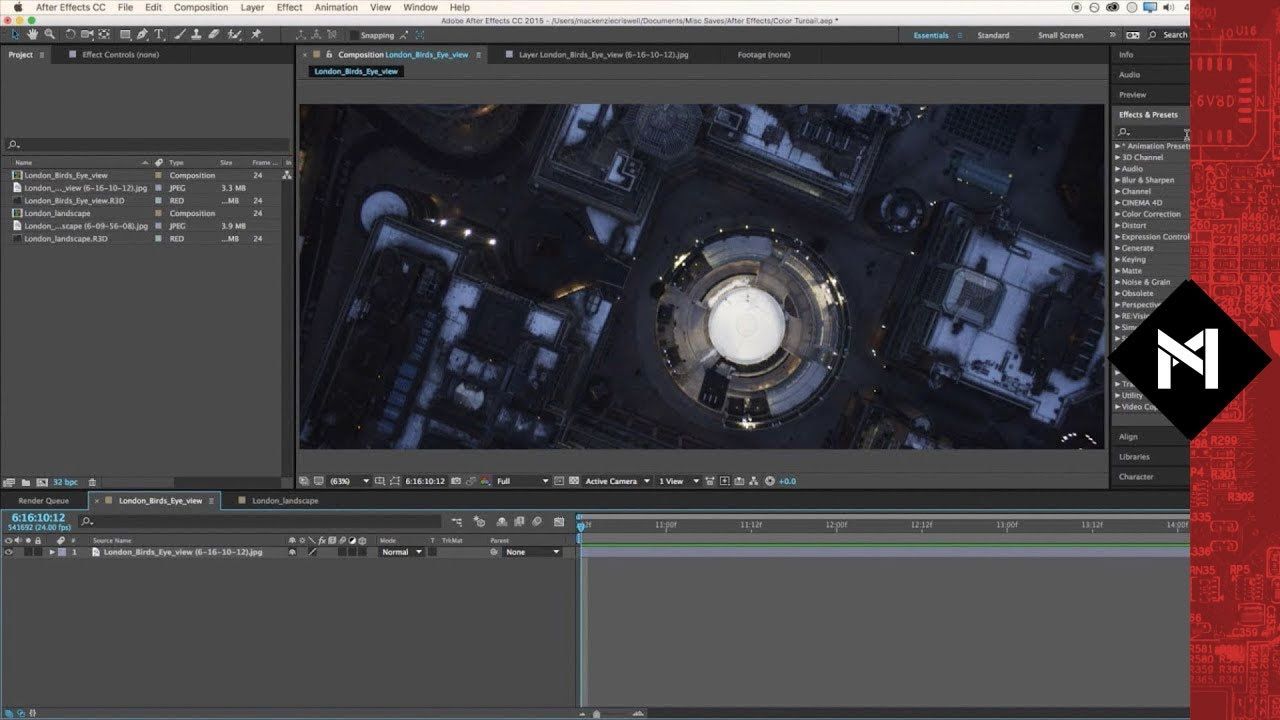Select London_landscape composition in Project panel
Viewport: 1280px width, 720px height.
[x=57, y=213]
